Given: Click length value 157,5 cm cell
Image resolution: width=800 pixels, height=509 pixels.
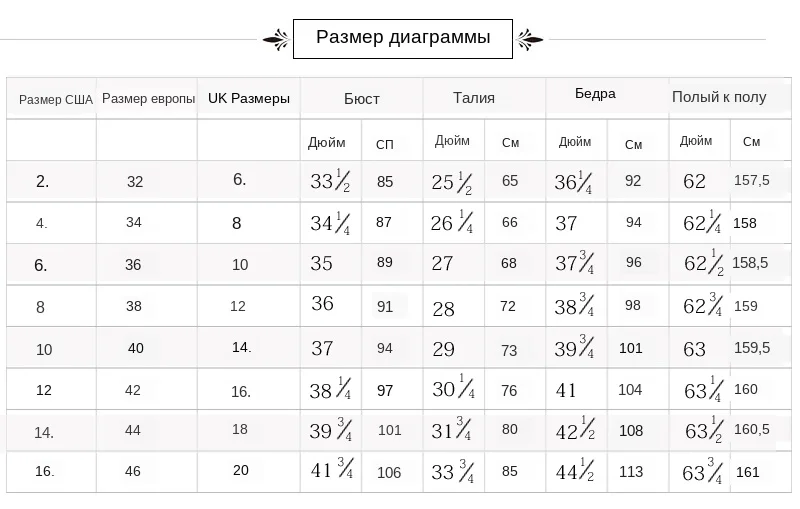Looking at the screenshot, I should pos(751,181).
